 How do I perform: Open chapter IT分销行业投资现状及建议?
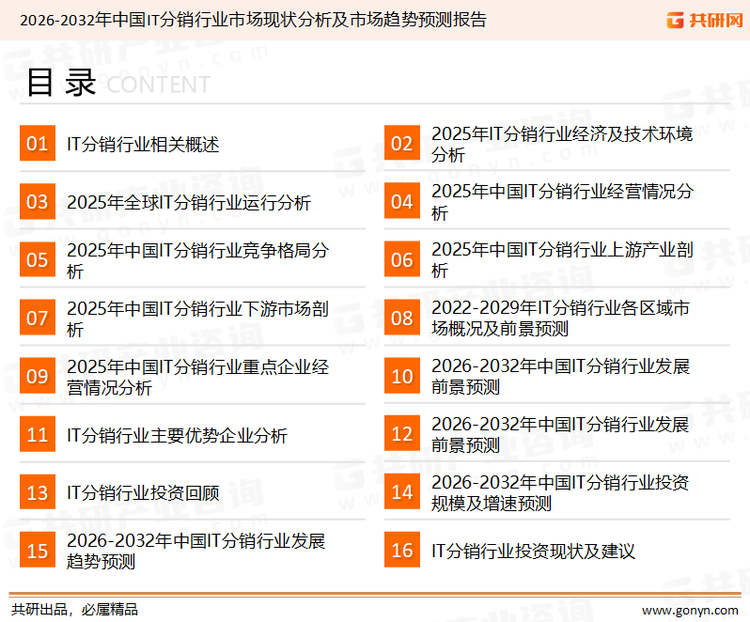tap(533, 551)
